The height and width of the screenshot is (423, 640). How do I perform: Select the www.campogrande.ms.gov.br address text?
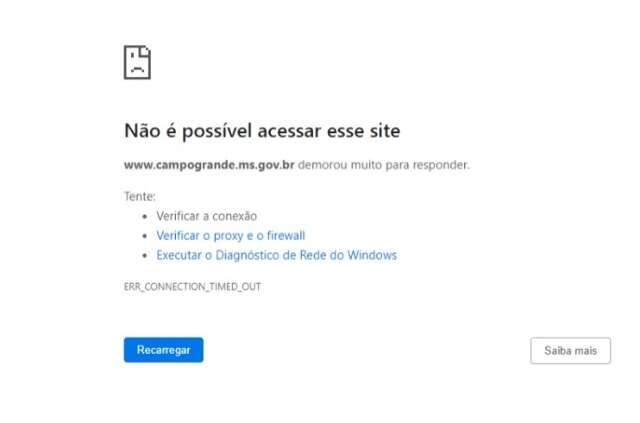(209, 165)
